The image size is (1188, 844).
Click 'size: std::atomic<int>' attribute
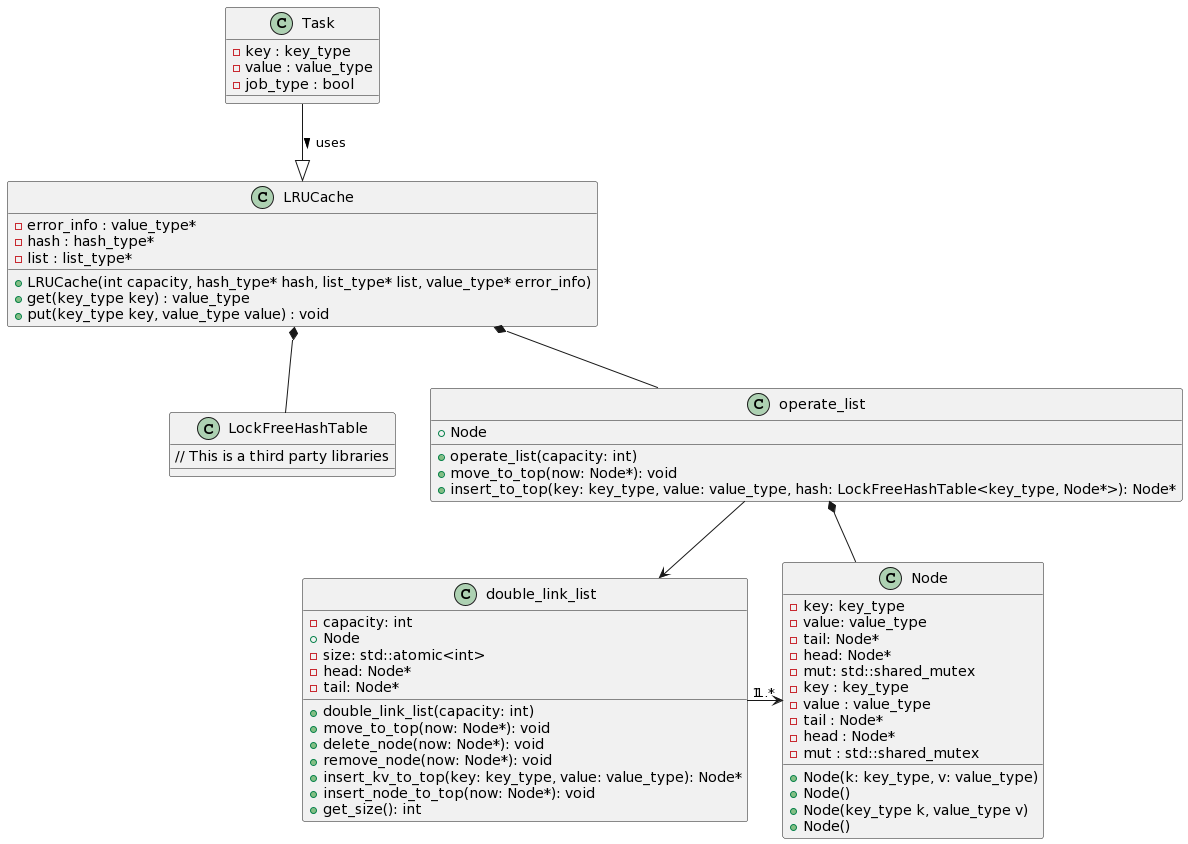[404, 655]
